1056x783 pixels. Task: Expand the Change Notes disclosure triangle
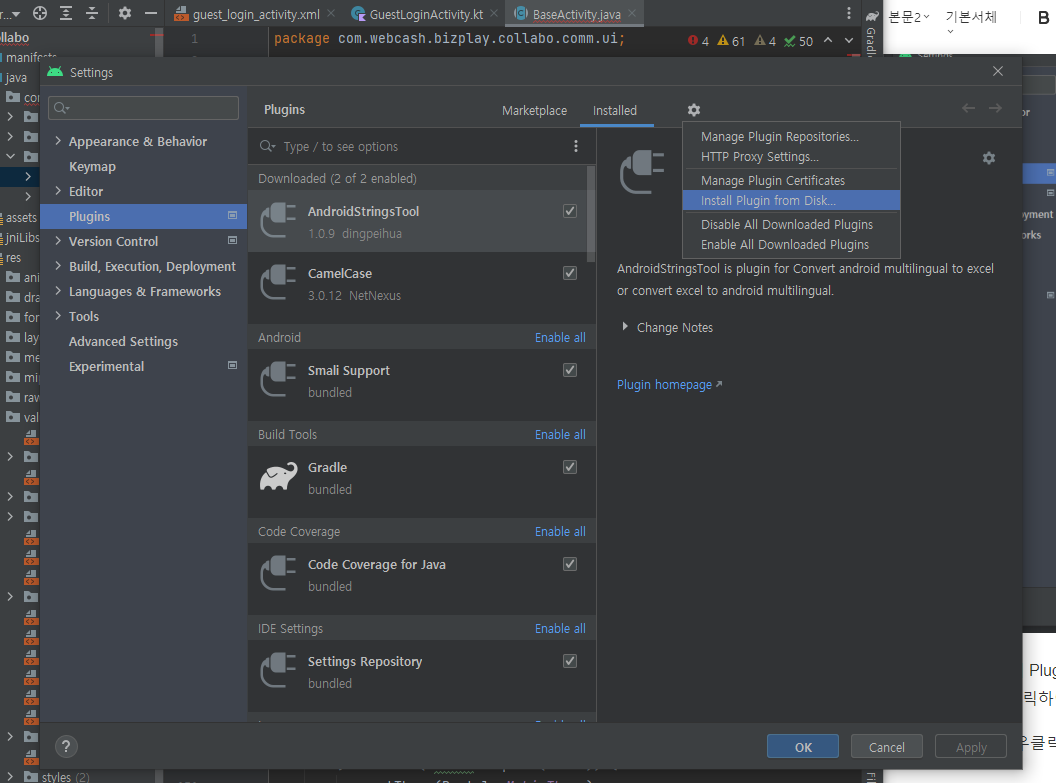coord(625,327)
